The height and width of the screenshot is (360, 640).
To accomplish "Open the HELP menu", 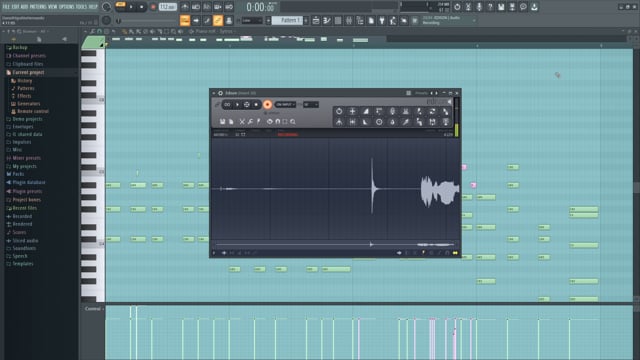I will tap(93, 7).
